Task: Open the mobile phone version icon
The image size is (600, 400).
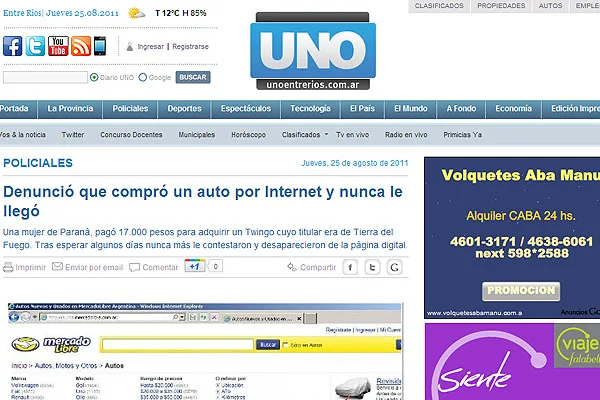Action: (x=100, y=46)
